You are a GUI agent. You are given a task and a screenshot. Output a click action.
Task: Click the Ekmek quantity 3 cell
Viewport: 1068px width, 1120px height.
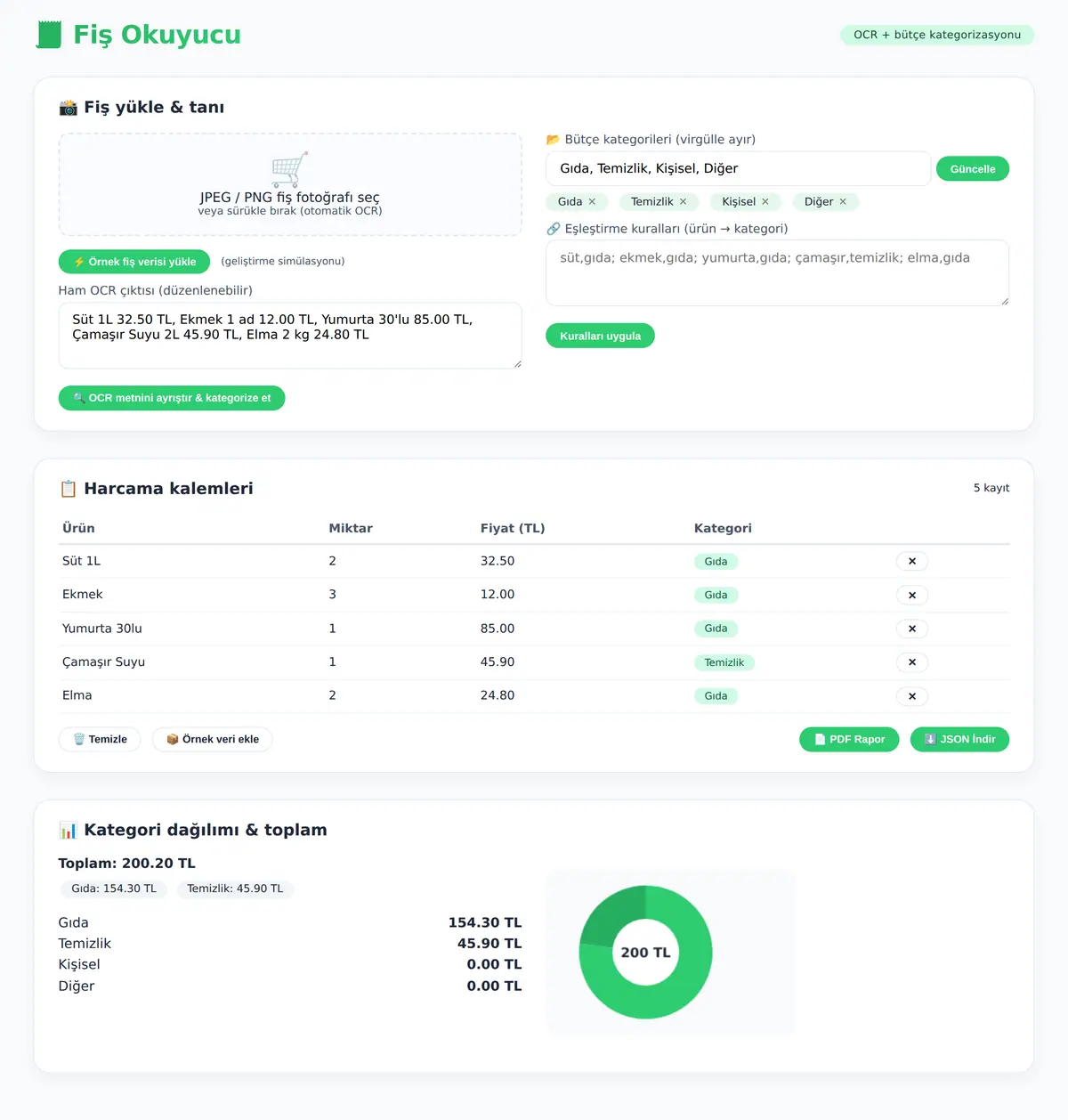click(x=333, y=595)
